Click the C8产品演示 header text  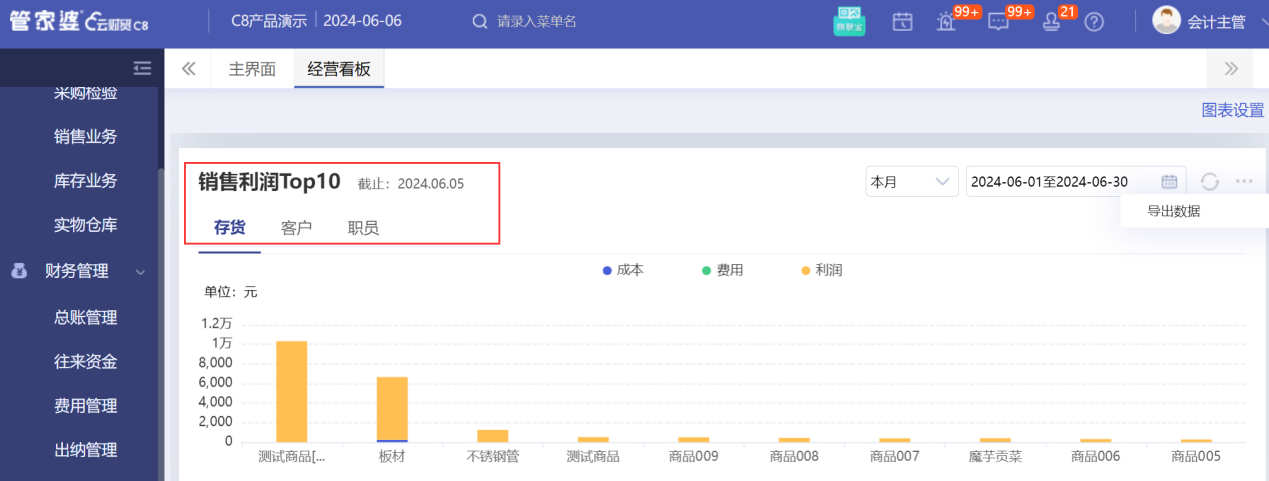(x=269, y=21)
